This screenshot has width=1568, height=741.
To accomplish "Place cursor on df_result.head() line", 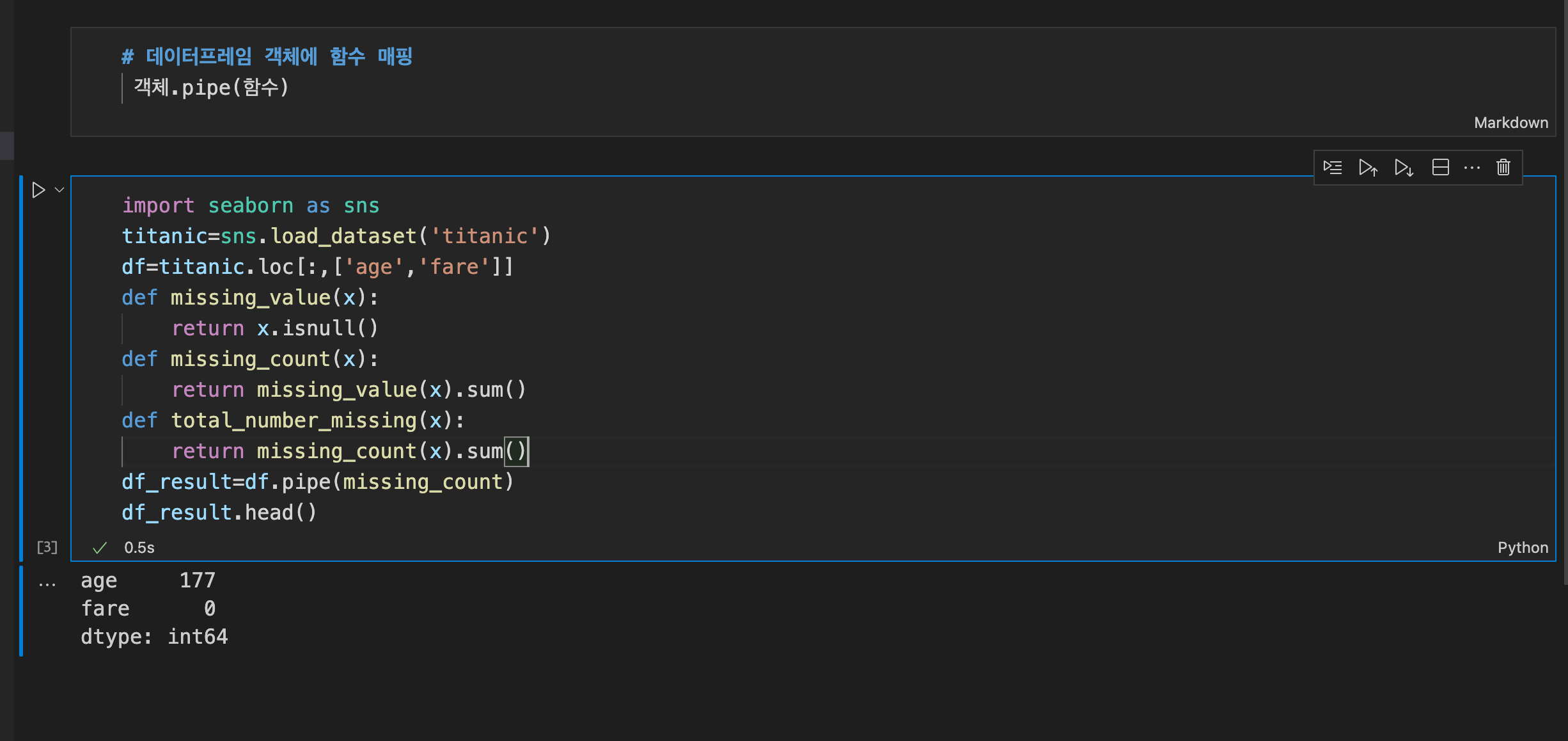I will point(219,513).
